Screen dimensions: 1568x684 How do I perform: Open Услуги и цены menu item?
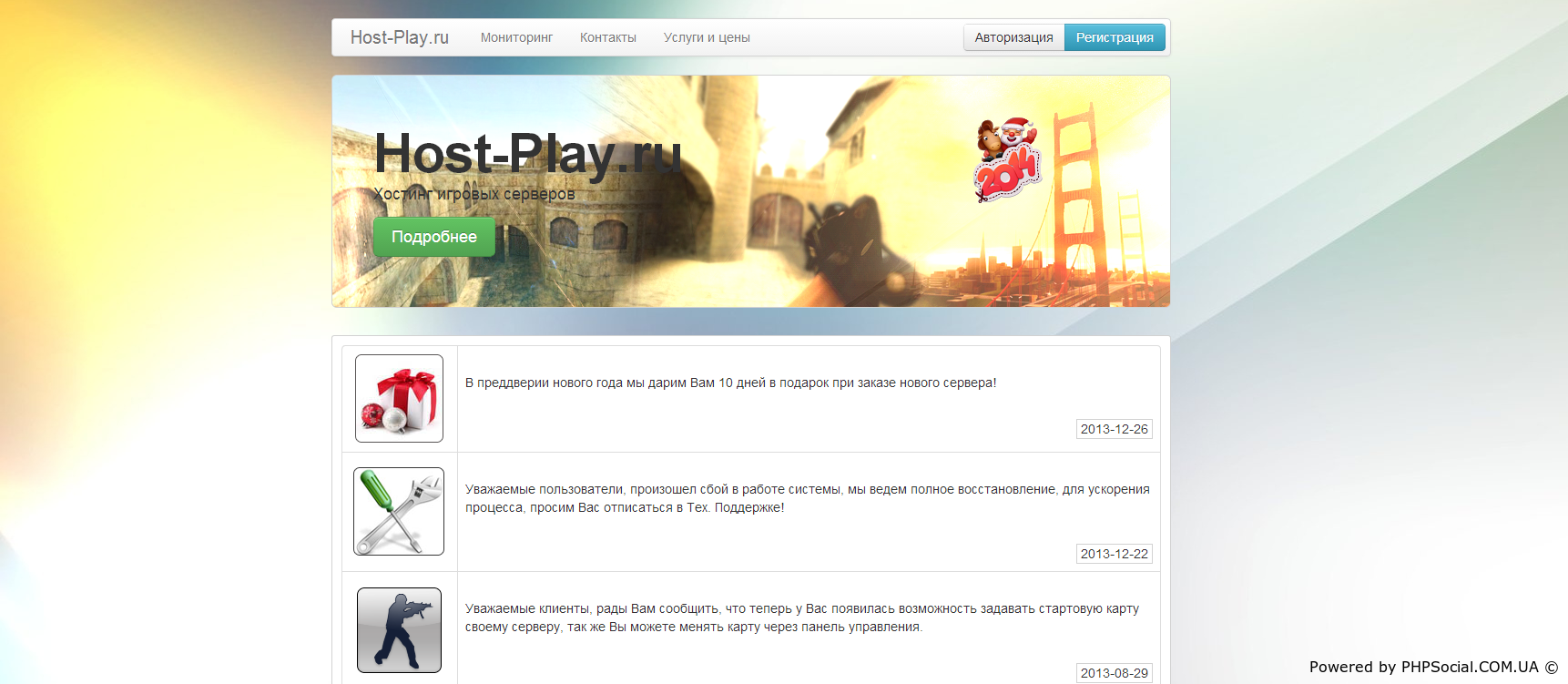(x=707, y=37)
